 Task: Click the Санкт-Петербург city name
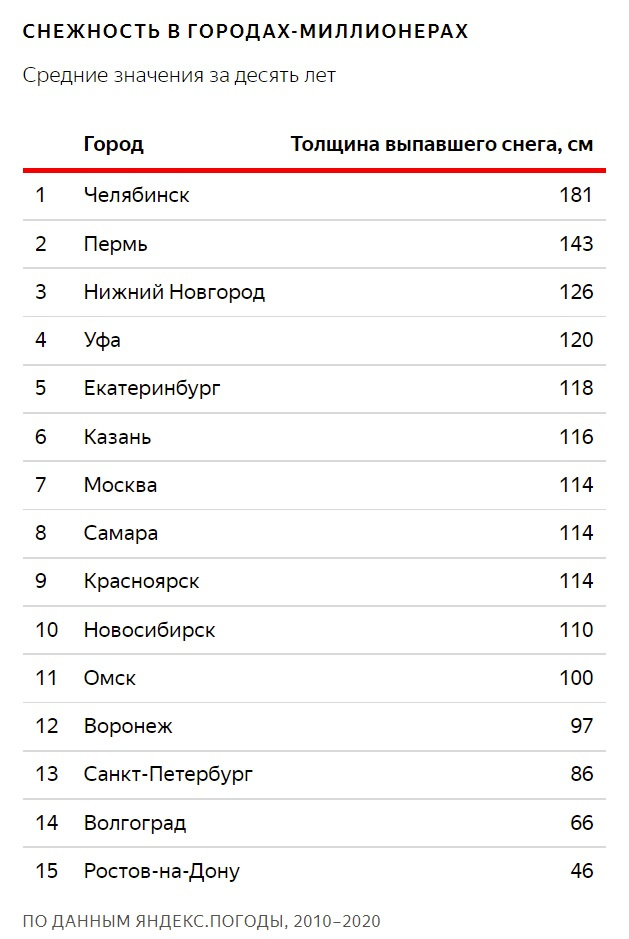168,774
